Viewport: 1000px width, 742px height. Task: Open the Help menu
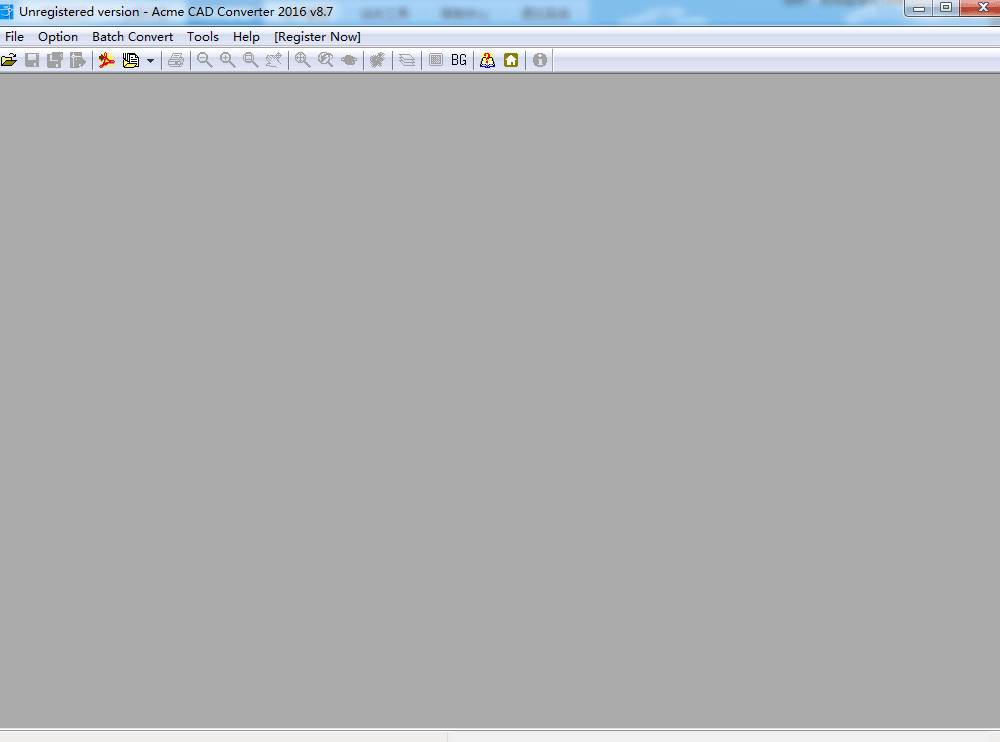pyautogui.click(x=246, y=36)
